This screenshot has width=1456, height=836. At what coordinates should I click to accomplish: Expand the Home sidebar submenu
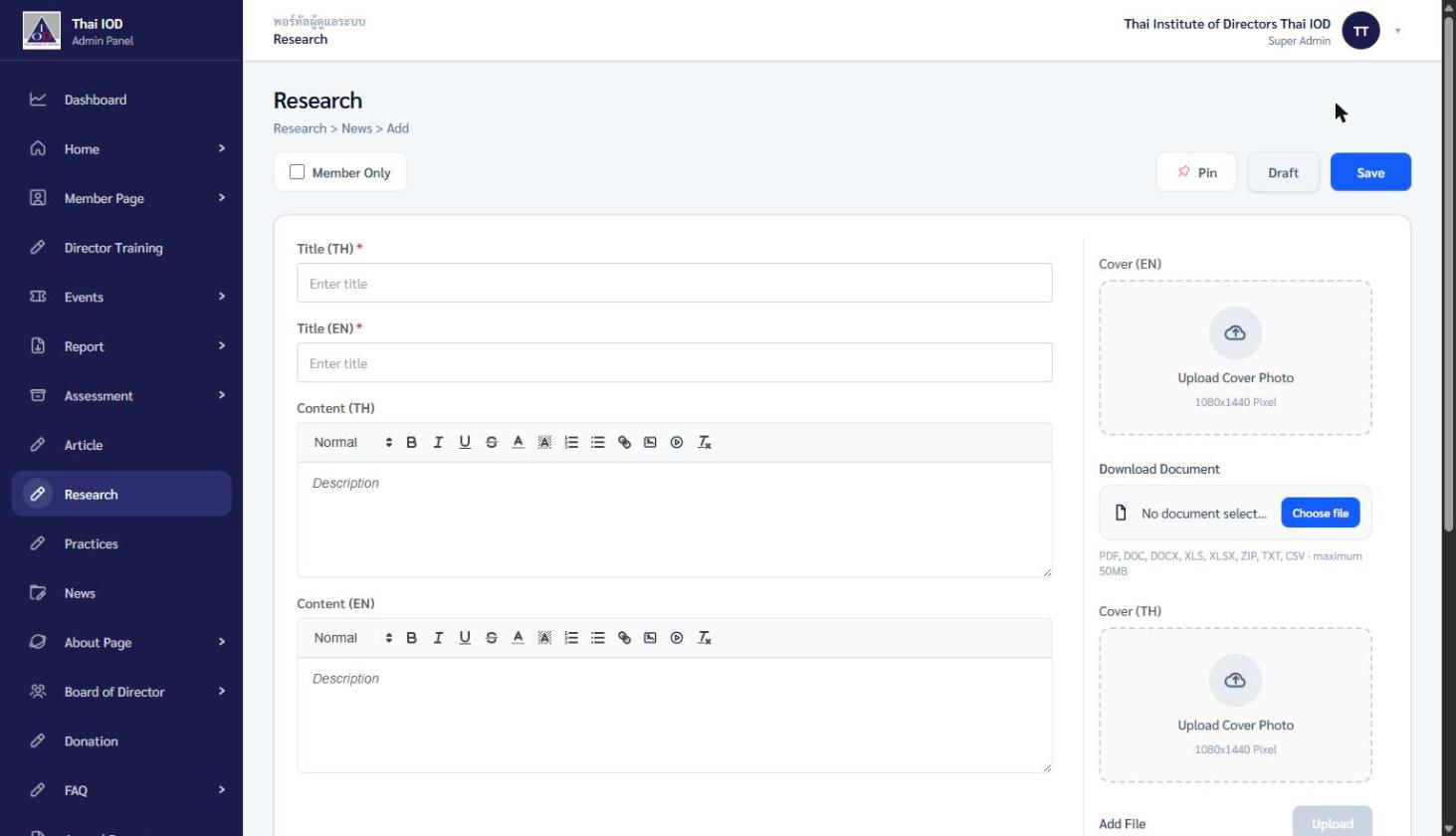point(221,148)
